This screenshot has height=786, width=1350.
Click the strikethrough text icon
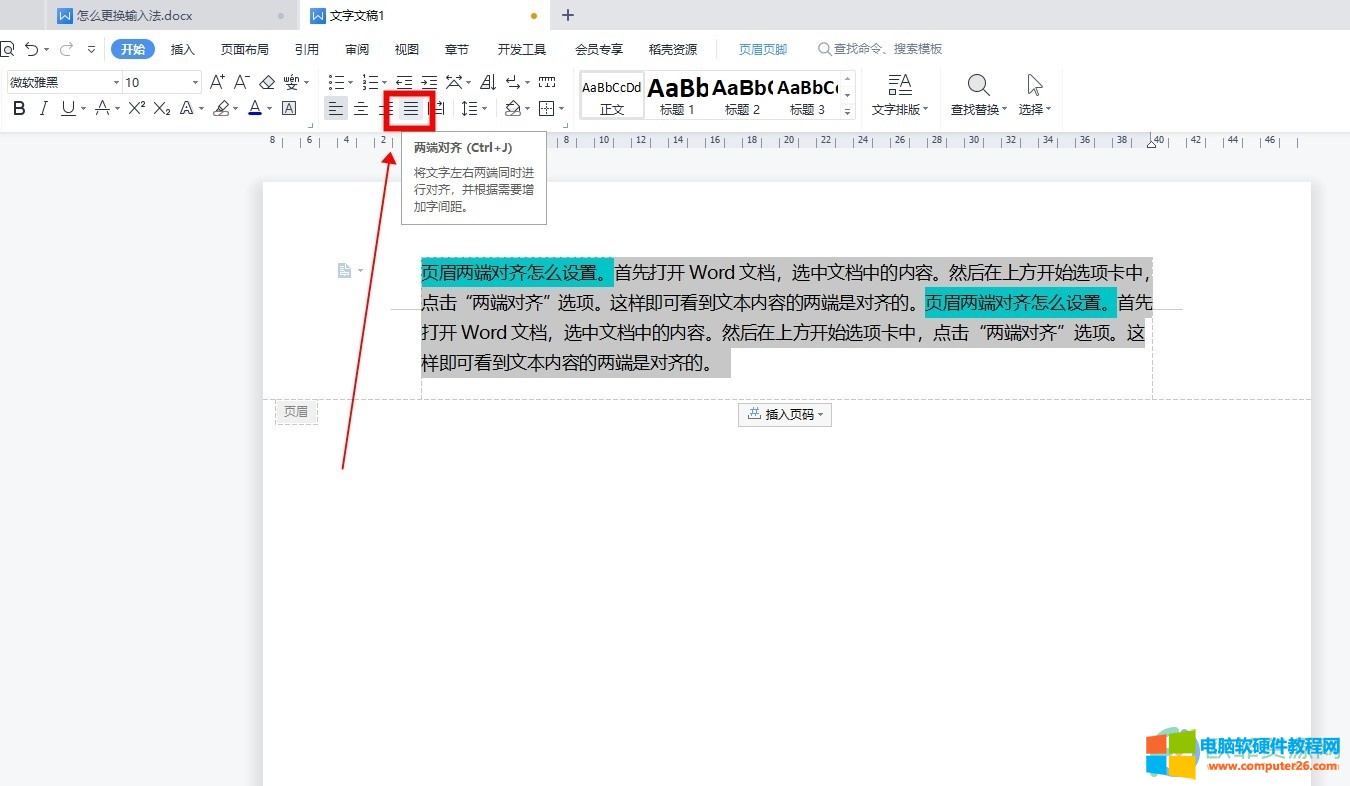tap(102, 108)
